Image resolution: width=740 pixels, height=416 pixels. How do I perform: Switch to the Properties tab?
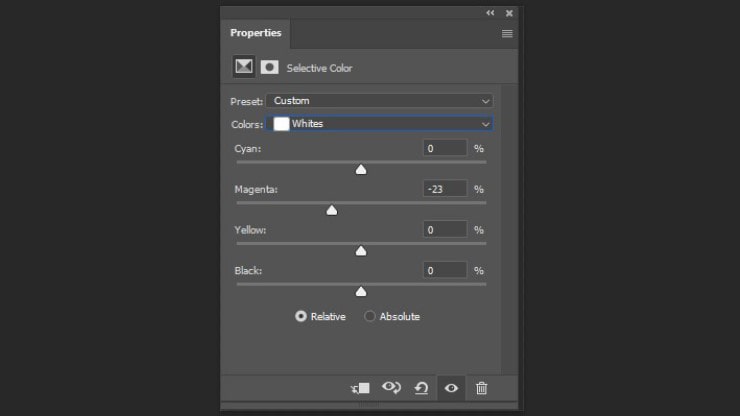click(256, 33)
